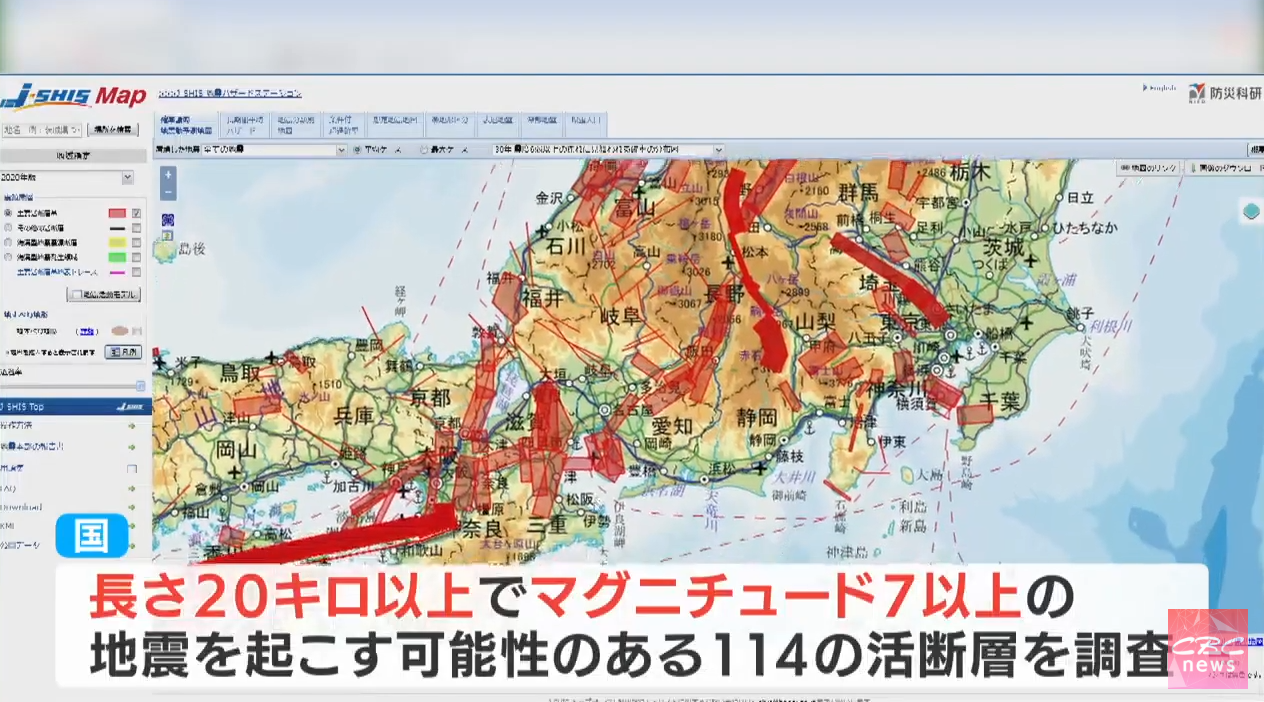Image resolution: width=1264 pixels, height=702 pixels.
Task: Click the green arrow in the KML row
Action: point(131,527)
